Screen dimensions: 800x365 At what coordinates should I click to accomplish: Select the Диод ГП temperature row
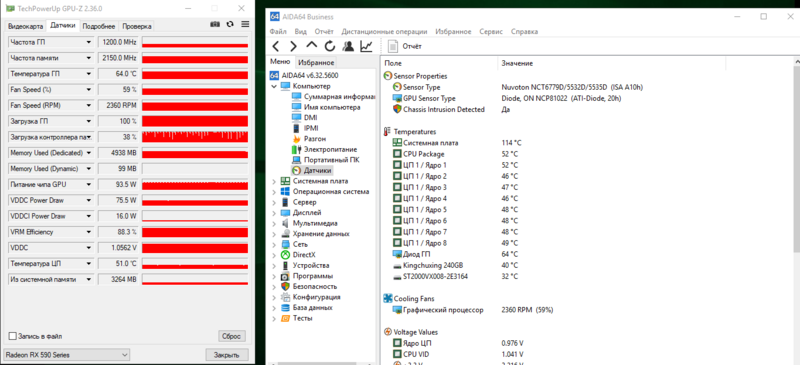(x=455, y=254)
